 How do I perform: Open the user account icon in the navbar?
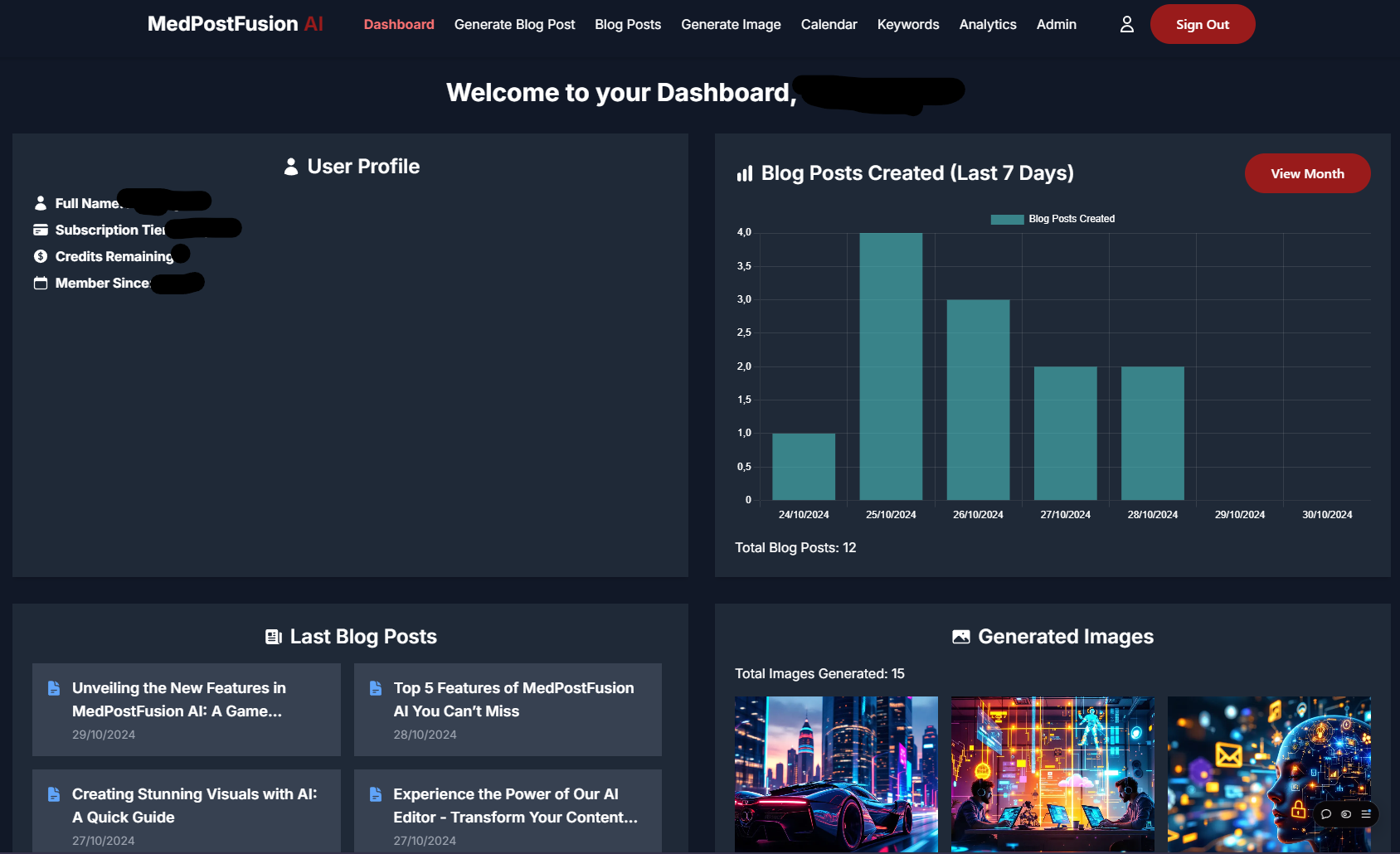tap(1126, 25)
